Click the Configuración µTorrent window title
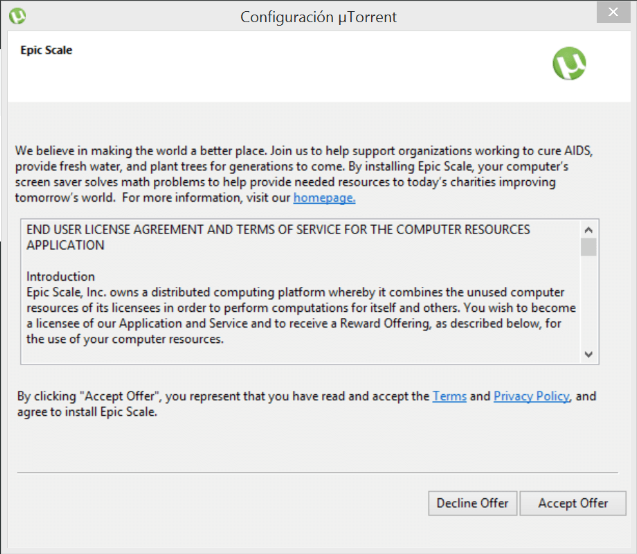This screenshot has height=554, width=637. [x=318, y=17]
